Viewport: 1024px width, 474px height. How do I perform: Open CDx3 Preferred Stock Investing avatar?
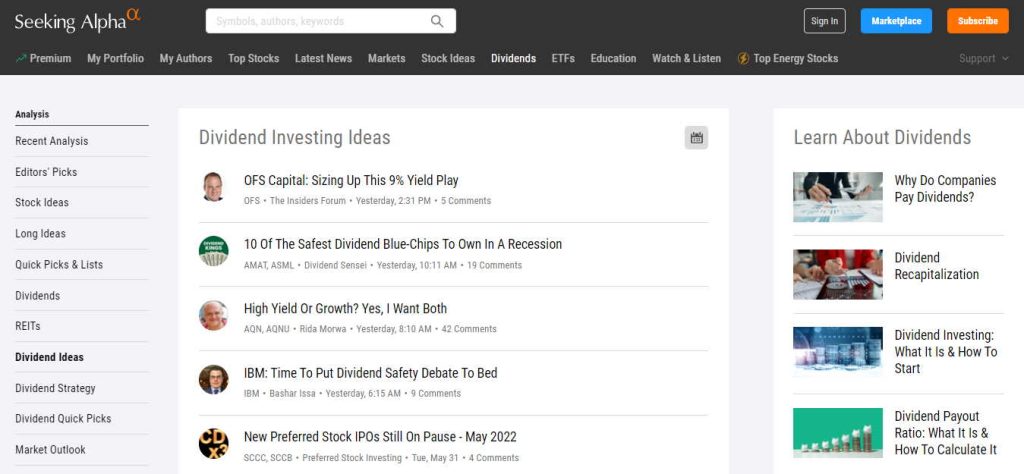click(213, 444)
